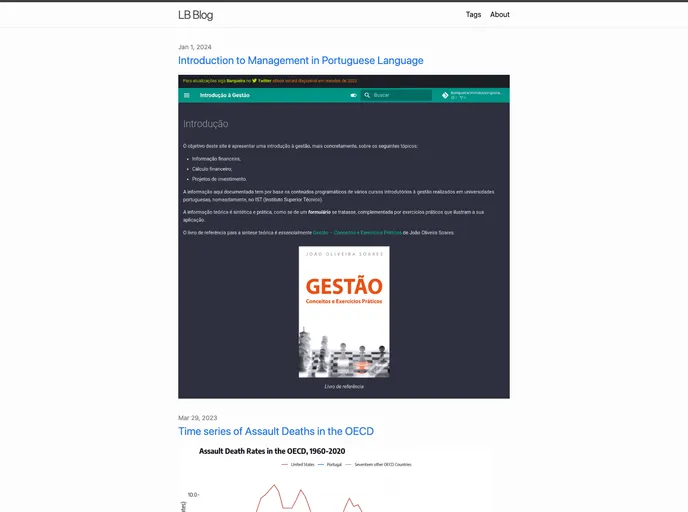This screenshot has width=688, height=512.
Task: Click the Portugal legend entry
Action: coord(333,464)
